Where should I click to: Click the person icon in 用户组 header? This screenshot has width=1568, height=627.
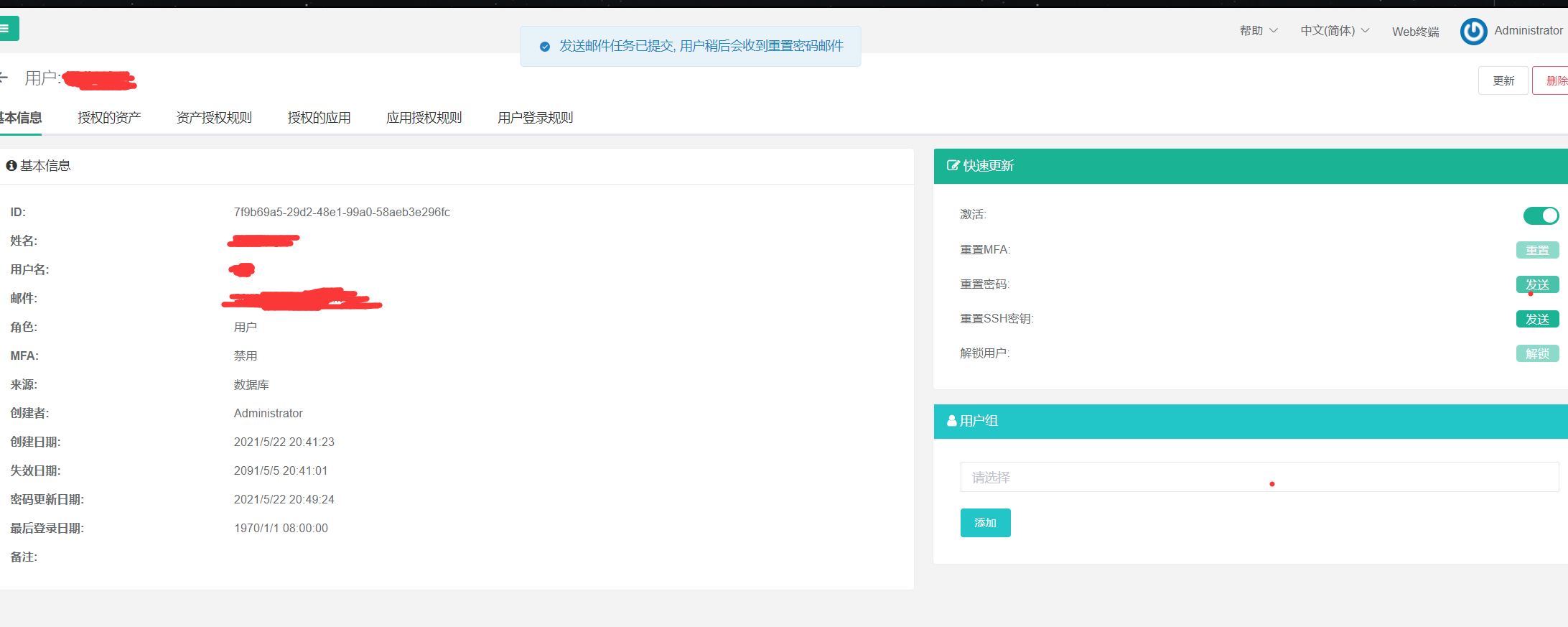tap(952, 421)
